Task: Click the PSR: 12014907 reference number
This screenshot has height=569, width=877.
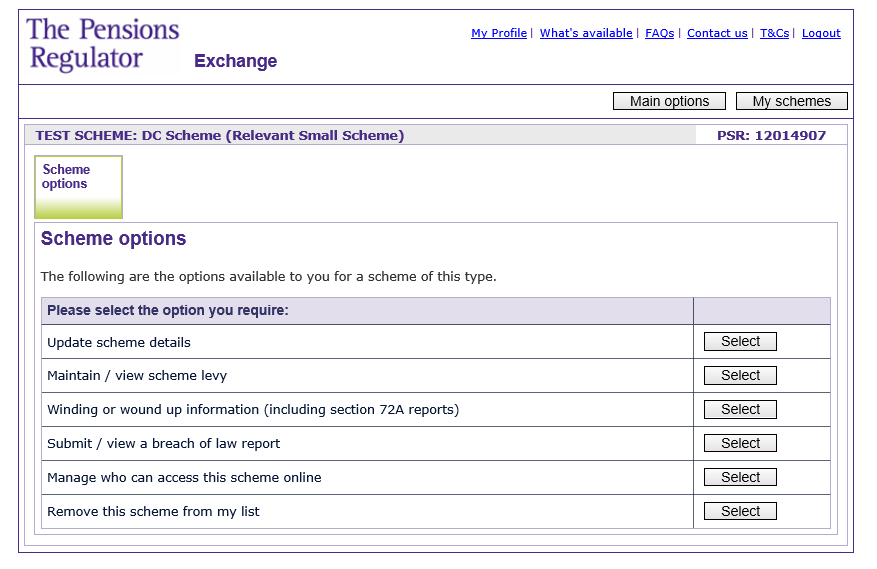Action: click(x=771, y=136)
